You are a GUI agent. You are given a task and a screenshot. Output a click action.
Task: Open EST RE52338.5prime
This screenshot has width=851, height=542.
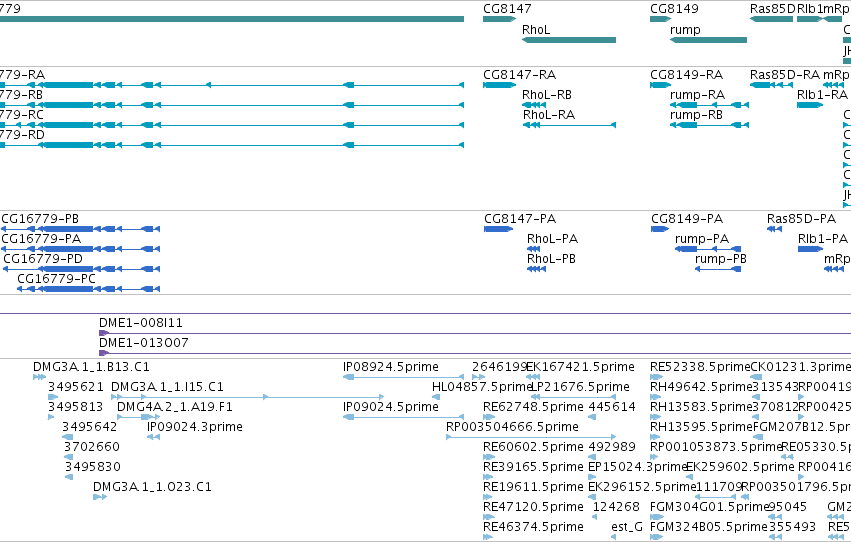coord(700,367)
